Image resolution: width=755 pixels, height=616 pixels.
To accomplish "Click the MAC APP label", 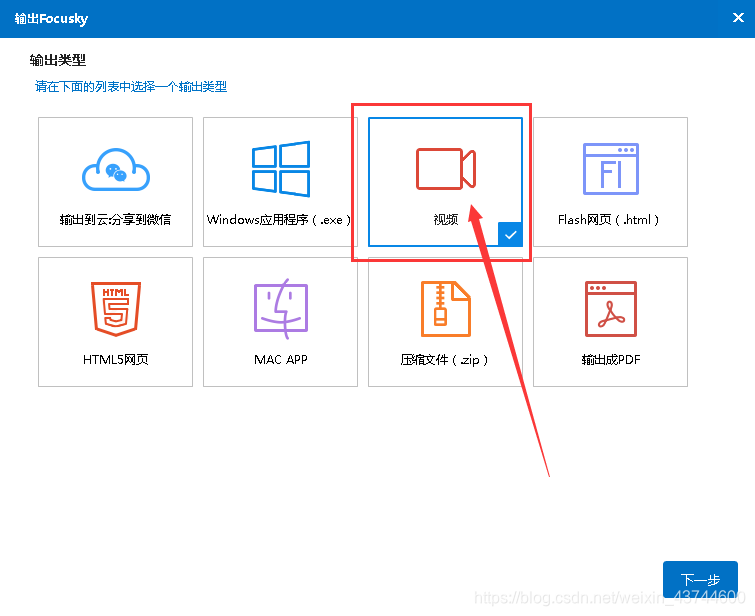I will tap(281, 359).
